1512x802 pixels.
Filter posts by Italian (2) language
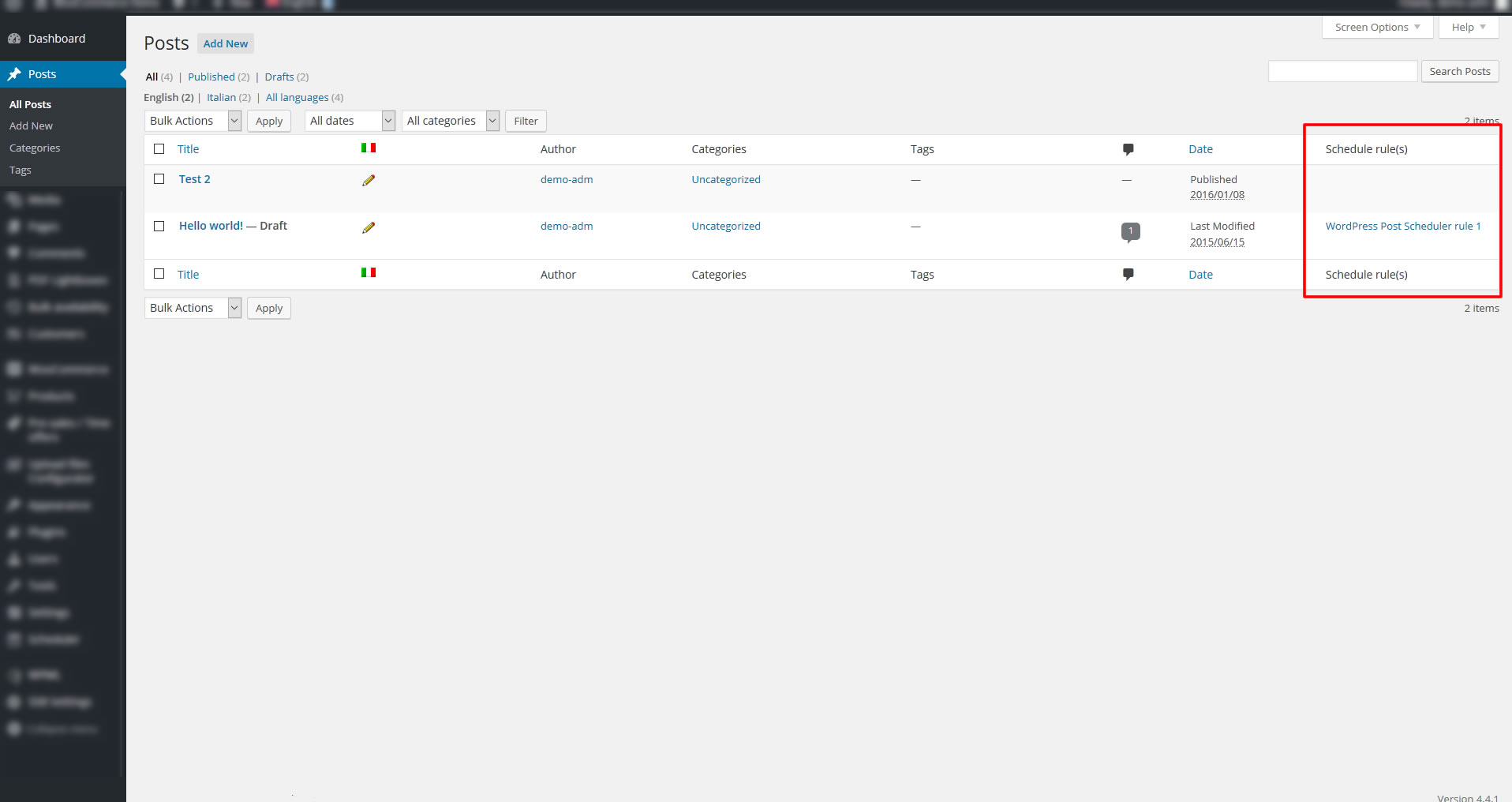tap(229, 97)
